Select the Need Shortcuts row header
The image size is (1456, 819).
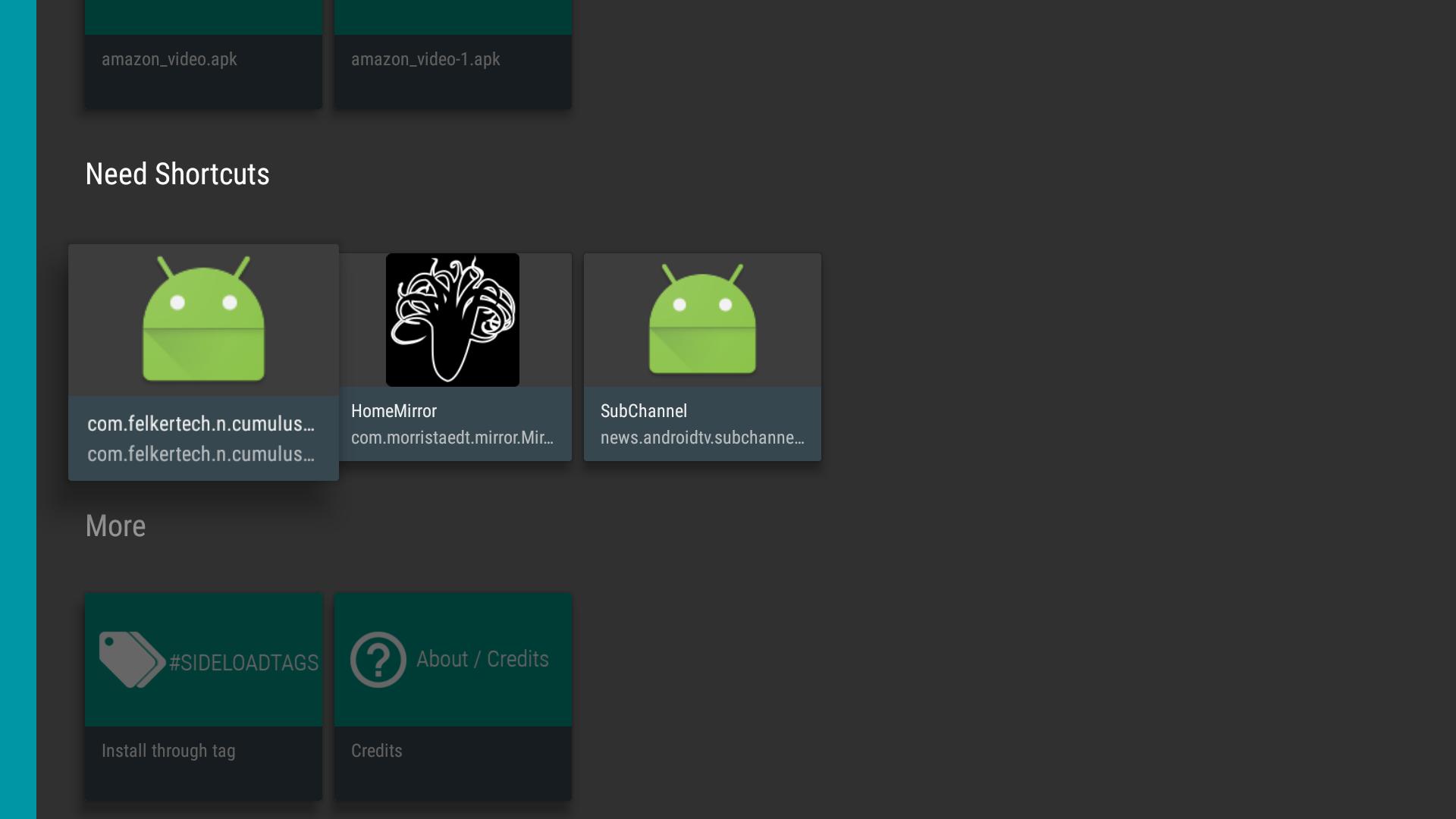coord(177,174)
